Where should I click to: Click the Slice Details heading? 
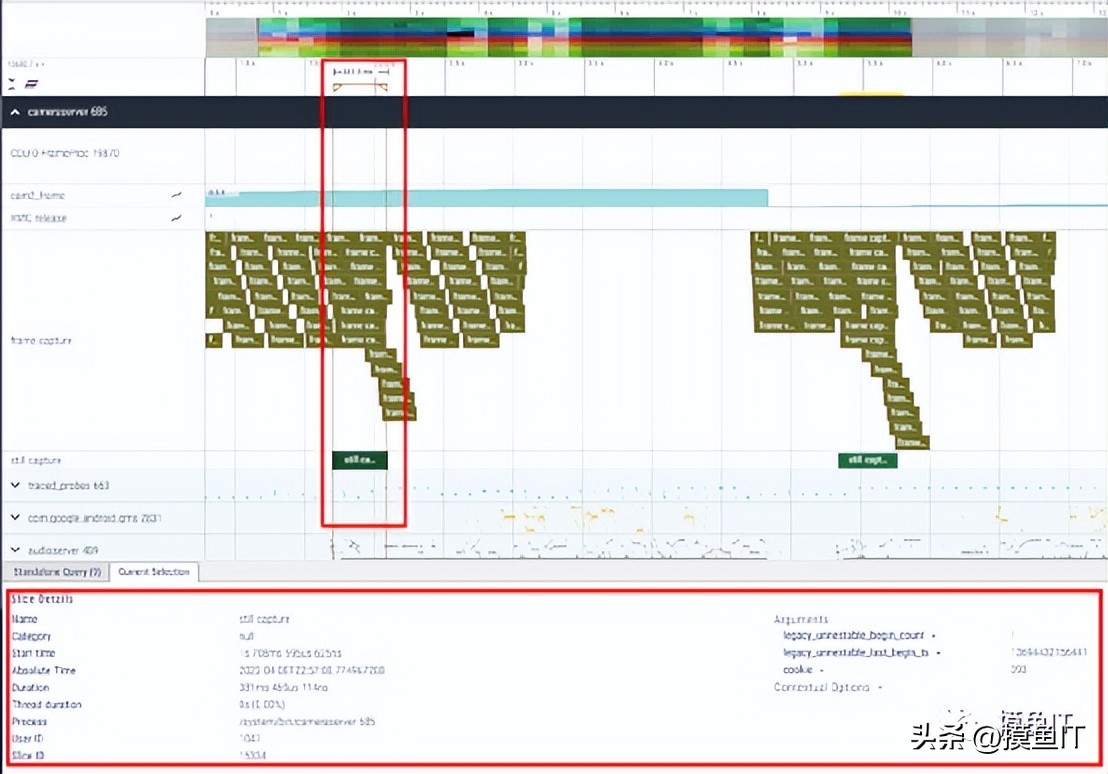42,599
